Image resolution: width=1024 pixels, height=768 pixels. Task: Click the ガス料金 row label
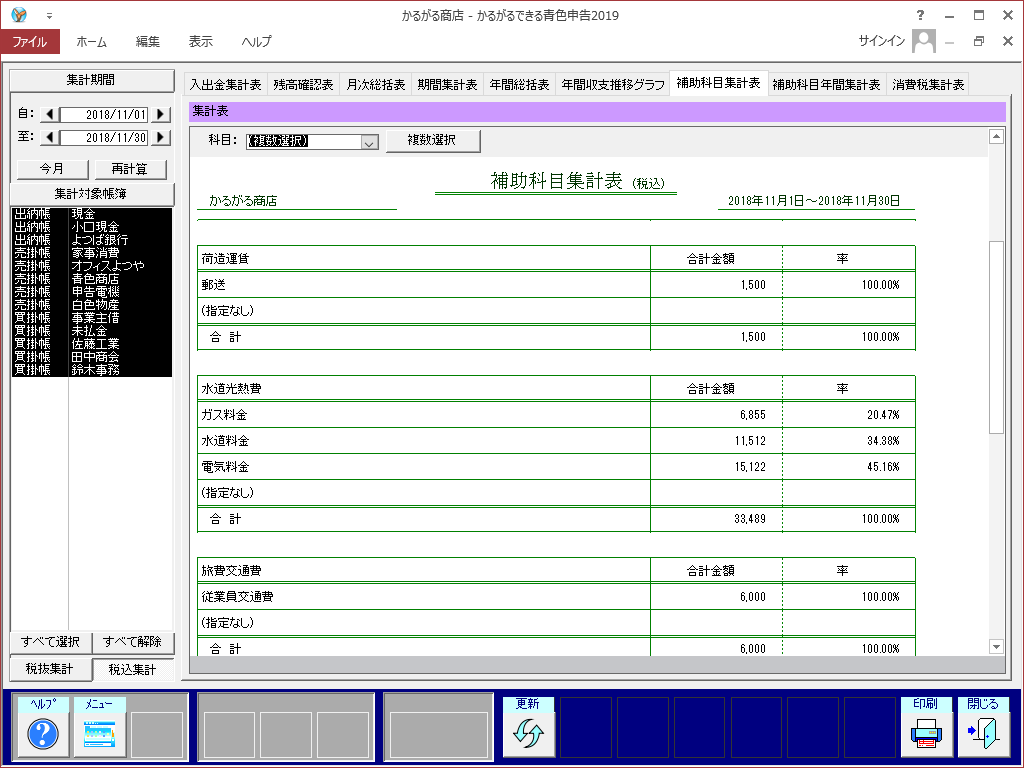tap(224, 415)
